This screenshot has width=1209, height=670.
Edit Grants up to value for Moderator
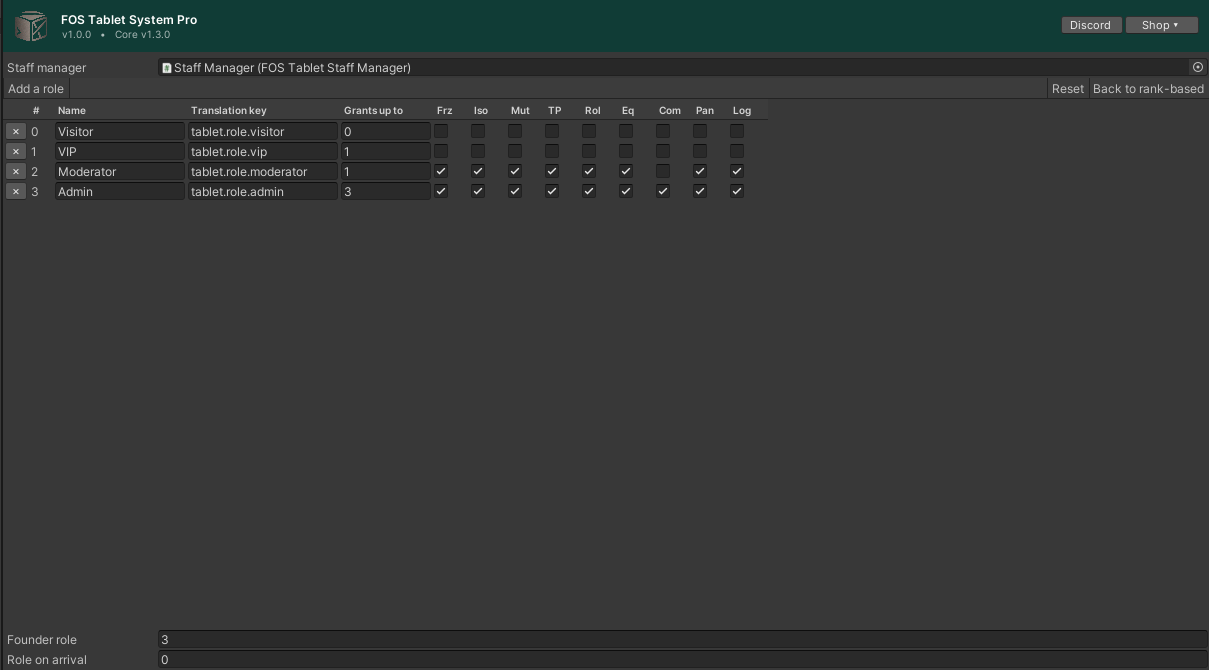(386, 171)
